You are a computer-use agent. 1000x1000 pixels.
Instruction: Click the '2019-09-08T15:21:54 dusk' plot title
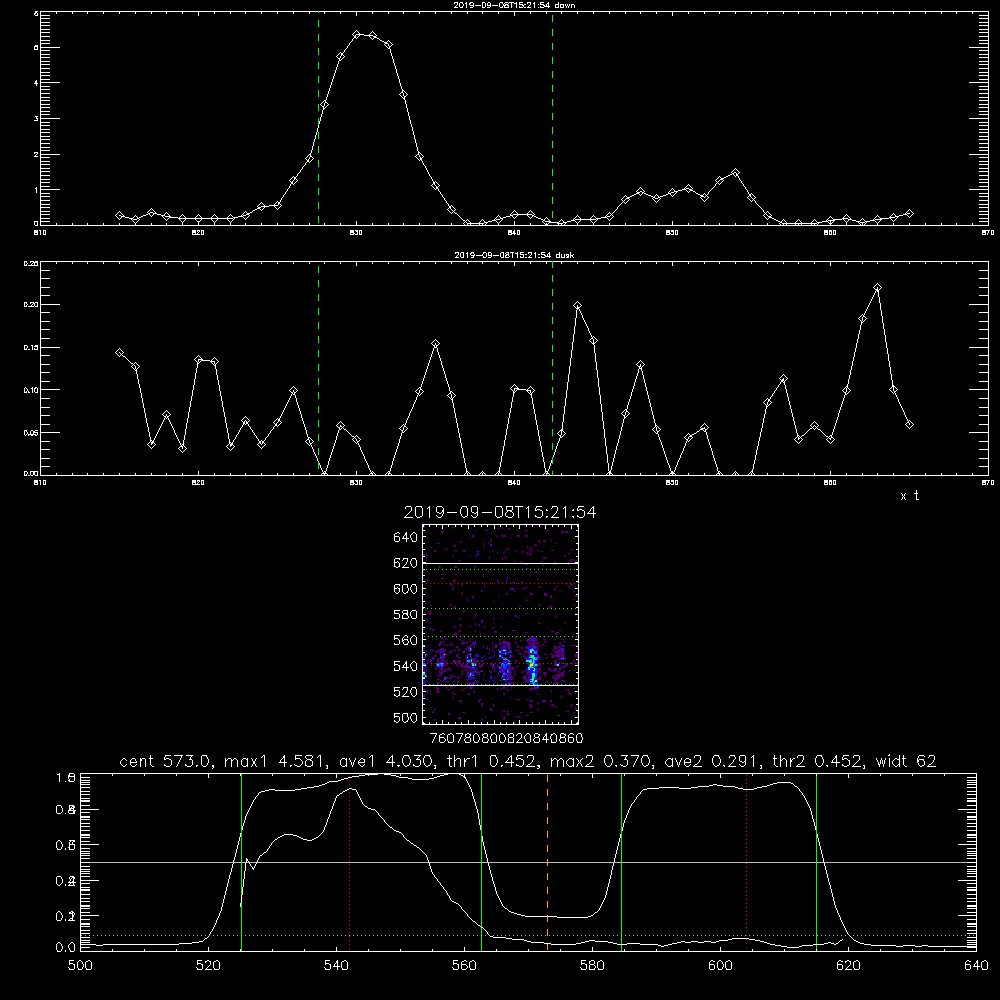[x=514, y=255]
